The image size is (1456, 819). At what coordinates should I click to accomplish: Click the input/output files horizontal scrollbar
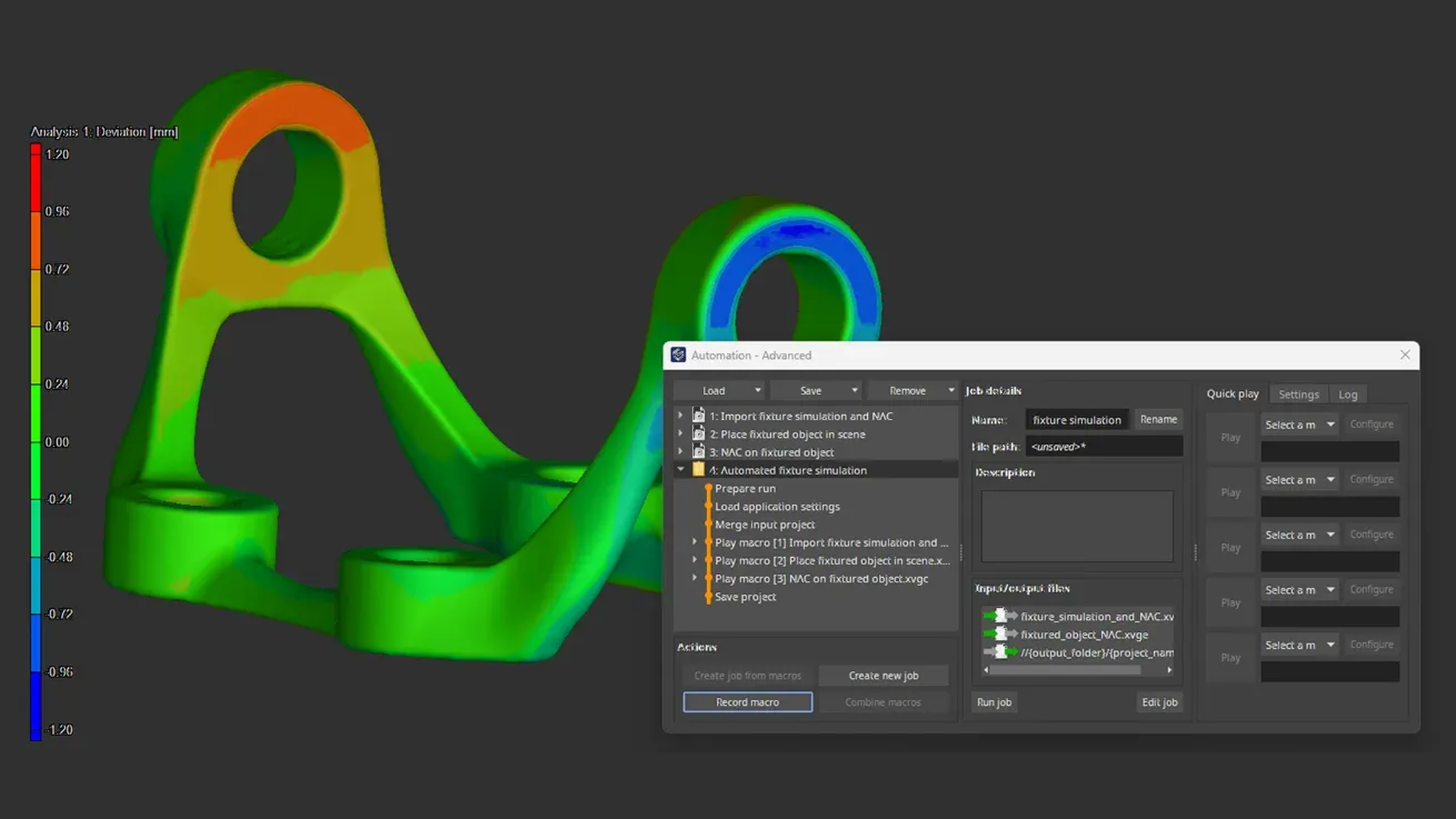coord(1065,670)
